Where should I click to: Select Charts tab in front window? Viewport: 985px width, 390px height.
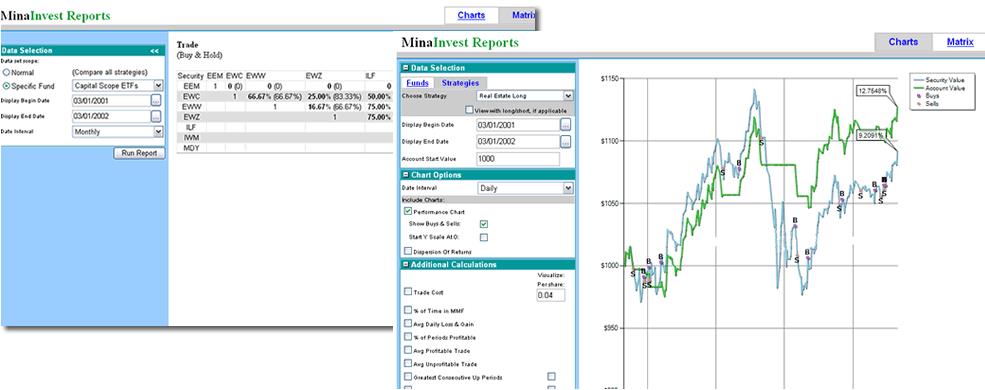tap(903, 42)
